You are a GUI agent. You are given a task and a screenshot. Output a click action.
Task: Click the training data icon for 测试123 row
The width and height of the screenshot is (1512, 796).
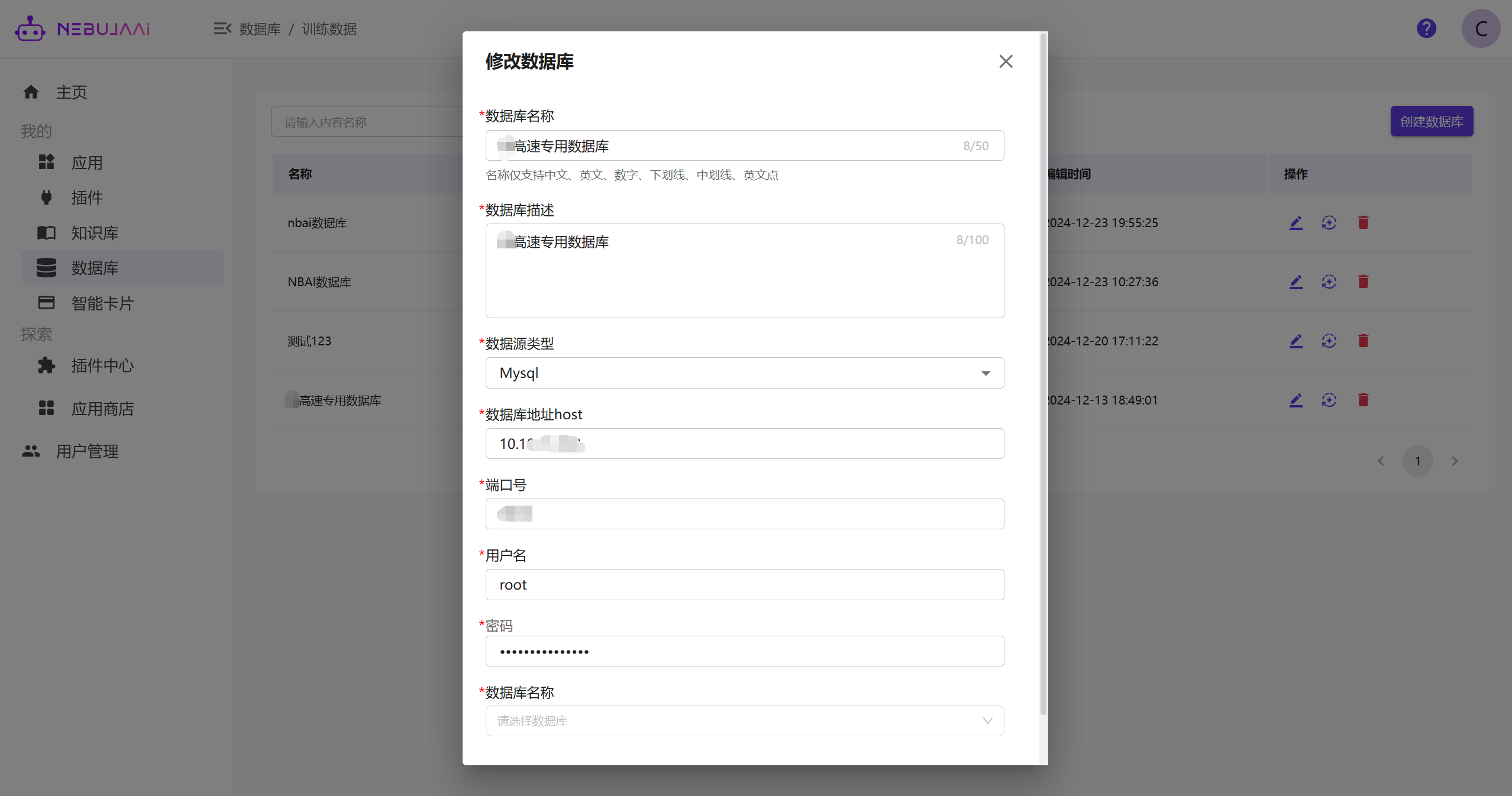[x=1329, y=341]
